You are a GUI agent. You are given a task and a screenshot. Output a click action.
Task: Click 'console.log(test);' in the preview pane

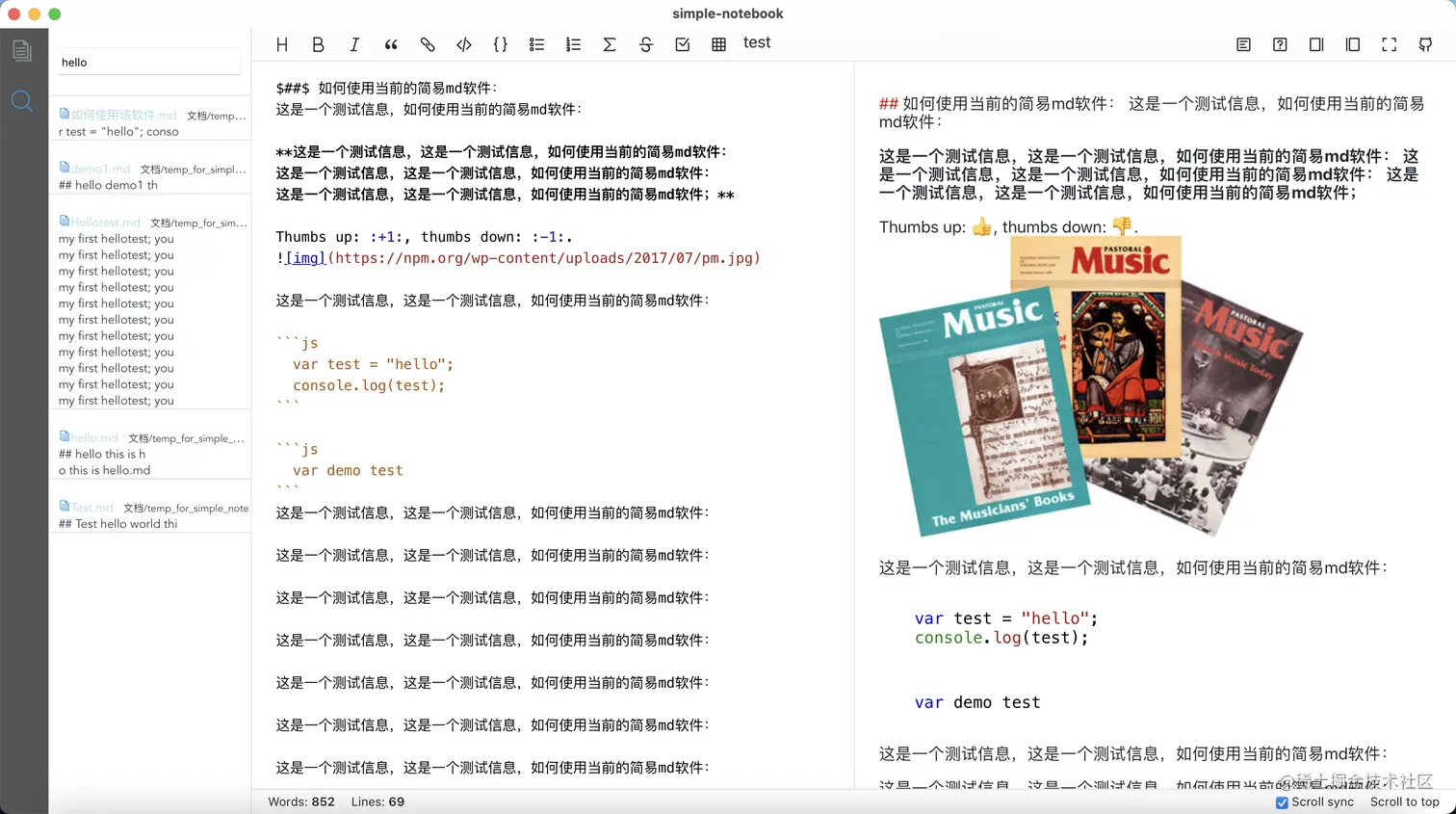(x=1001, y=638)
